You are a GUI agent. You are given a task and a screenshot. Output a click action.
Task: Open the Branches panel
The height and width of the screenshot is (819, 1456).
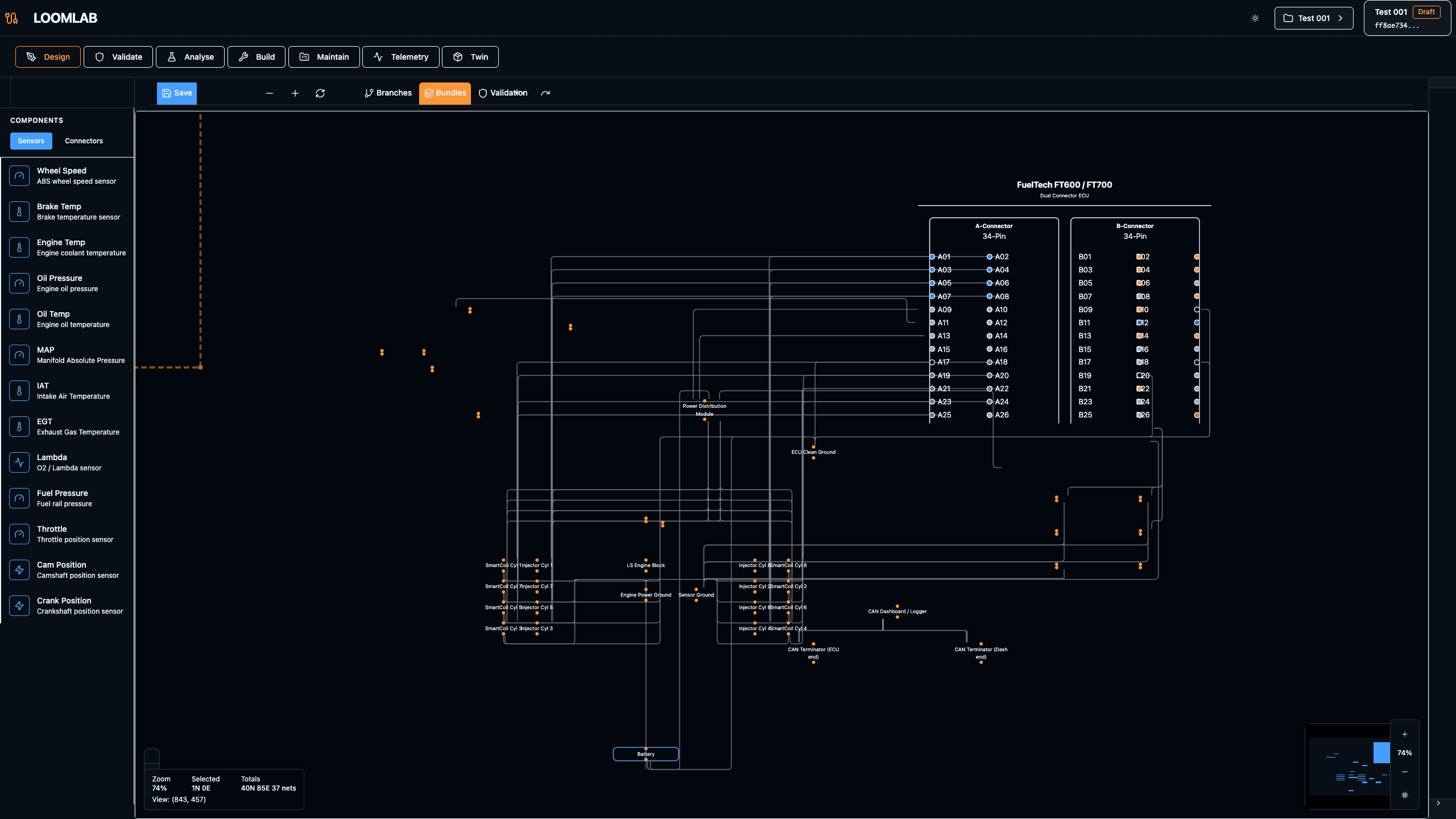click(x=387, y=93)
